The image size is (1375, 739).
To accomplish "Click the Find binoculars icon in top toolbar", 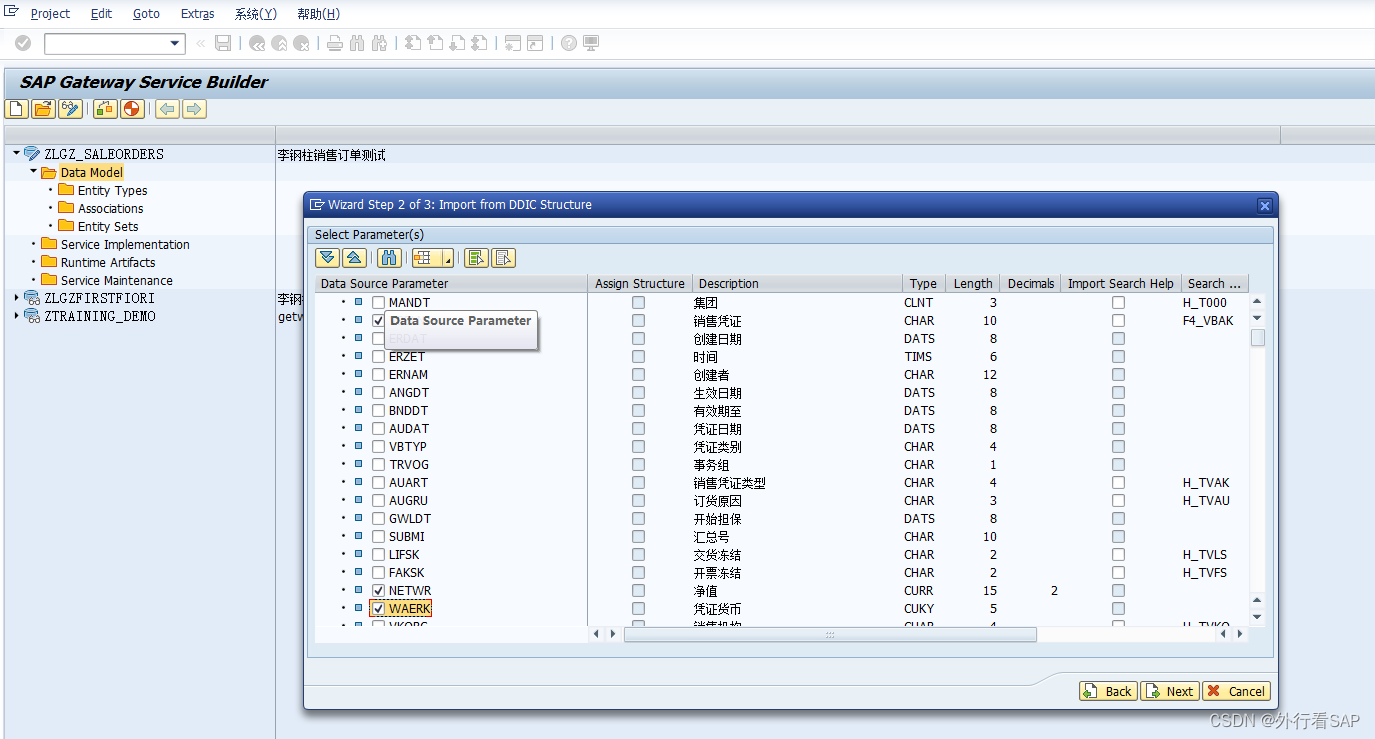I will [x=357, y=43].
